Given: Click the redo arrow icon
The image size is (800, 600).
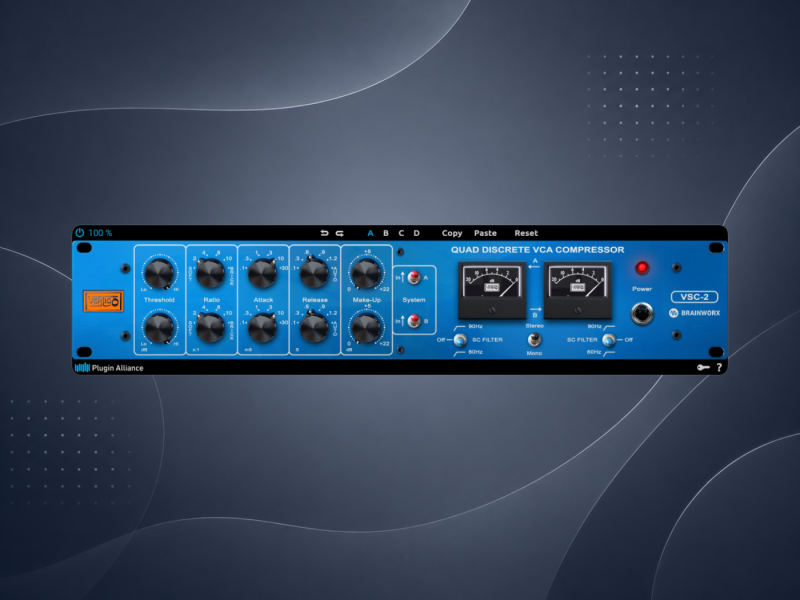Looking at the screenshot, I should point(340,233).
